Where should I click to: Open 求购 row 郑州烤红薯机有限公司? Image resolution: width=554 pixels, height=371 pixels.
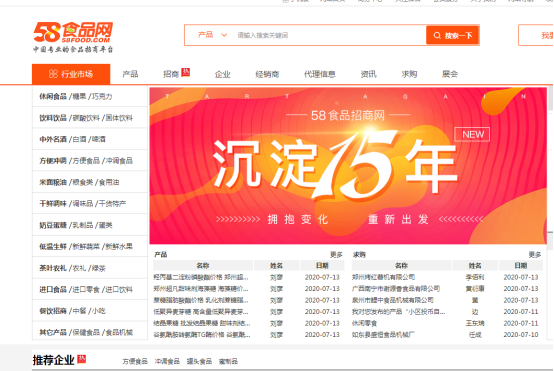pos(383,277)
